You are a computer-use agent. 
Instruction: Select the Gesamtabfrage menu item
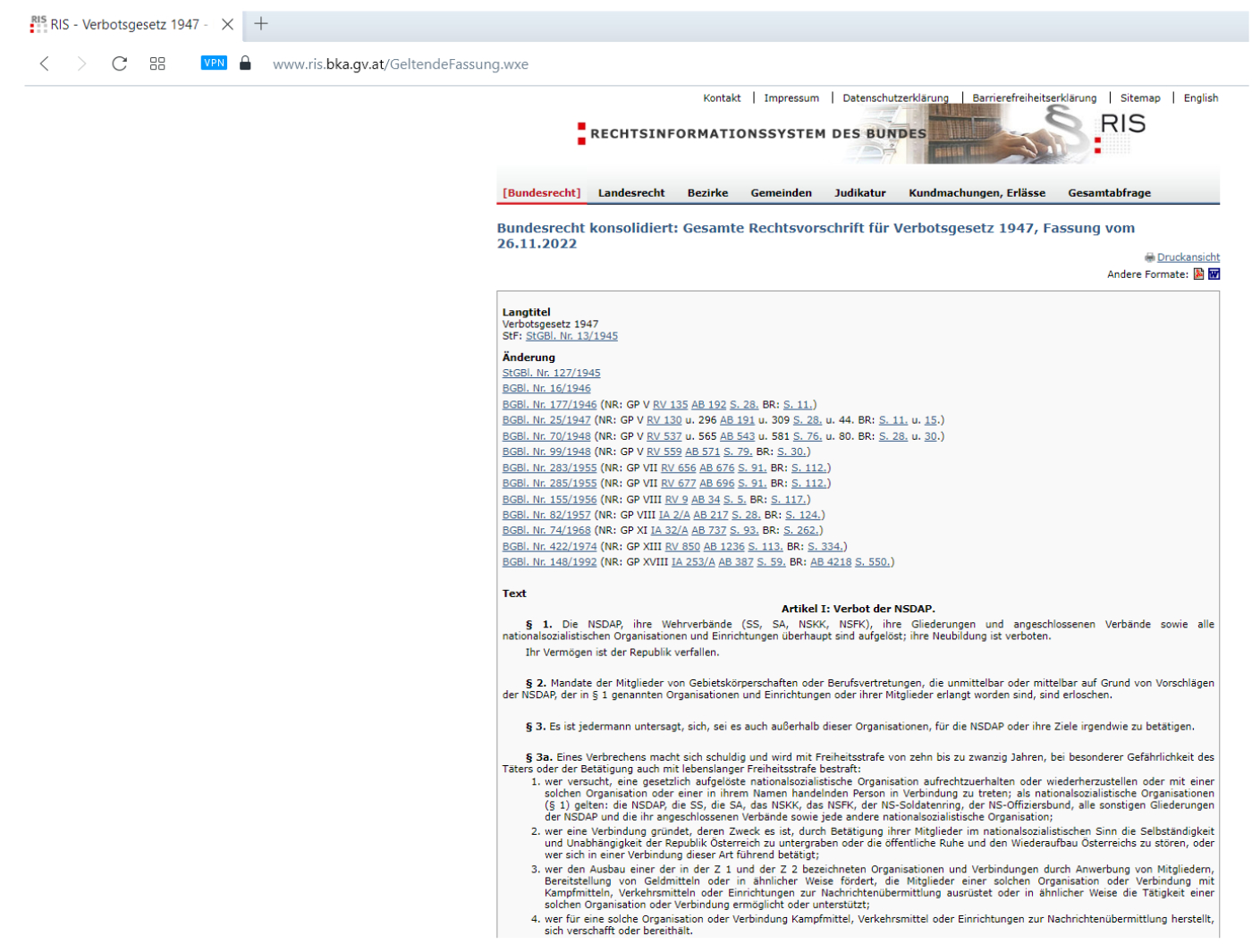pos(1109,193)
